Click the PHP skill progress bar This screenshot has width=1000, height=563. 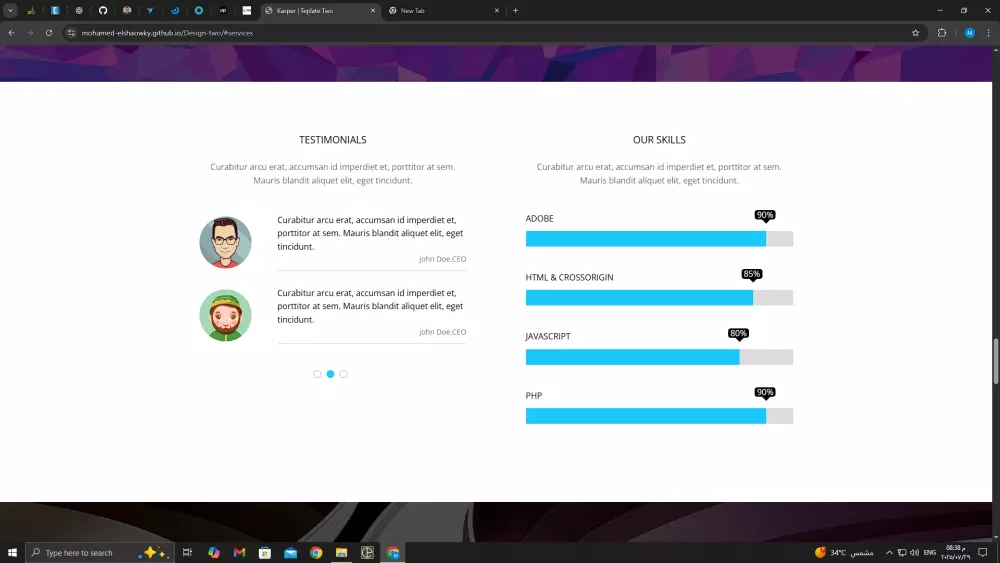coord(659,416)
